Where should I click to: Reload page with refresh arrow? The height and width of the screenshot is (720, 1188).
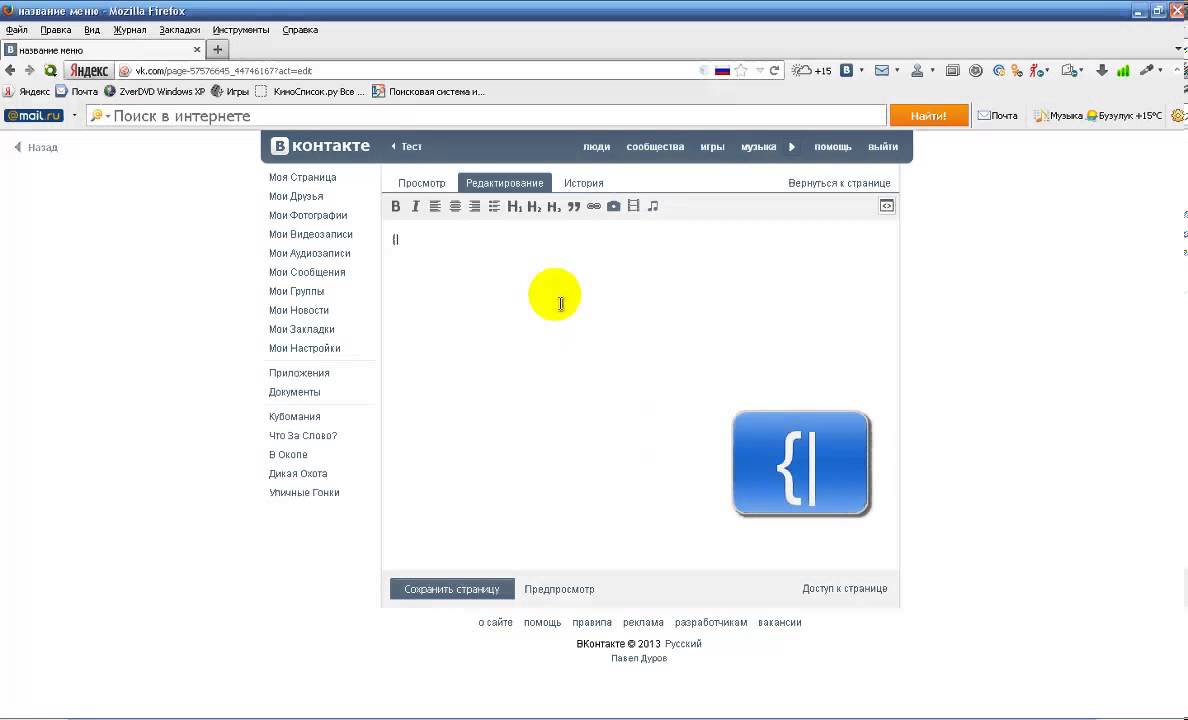(x=774, y=70)
